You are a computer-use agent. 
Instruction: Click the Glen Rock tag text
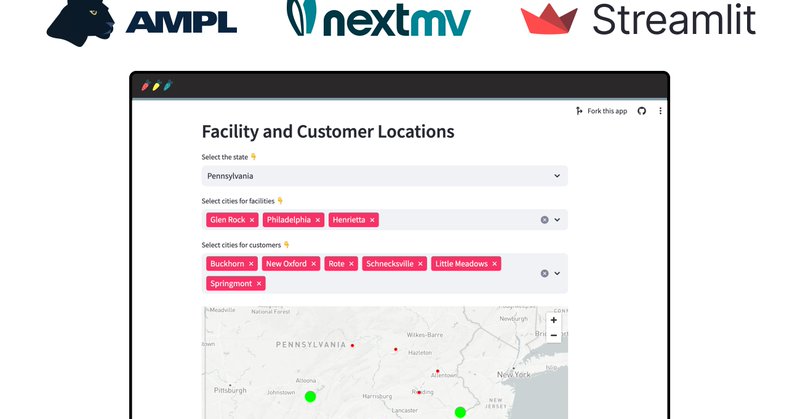[228, 220]
